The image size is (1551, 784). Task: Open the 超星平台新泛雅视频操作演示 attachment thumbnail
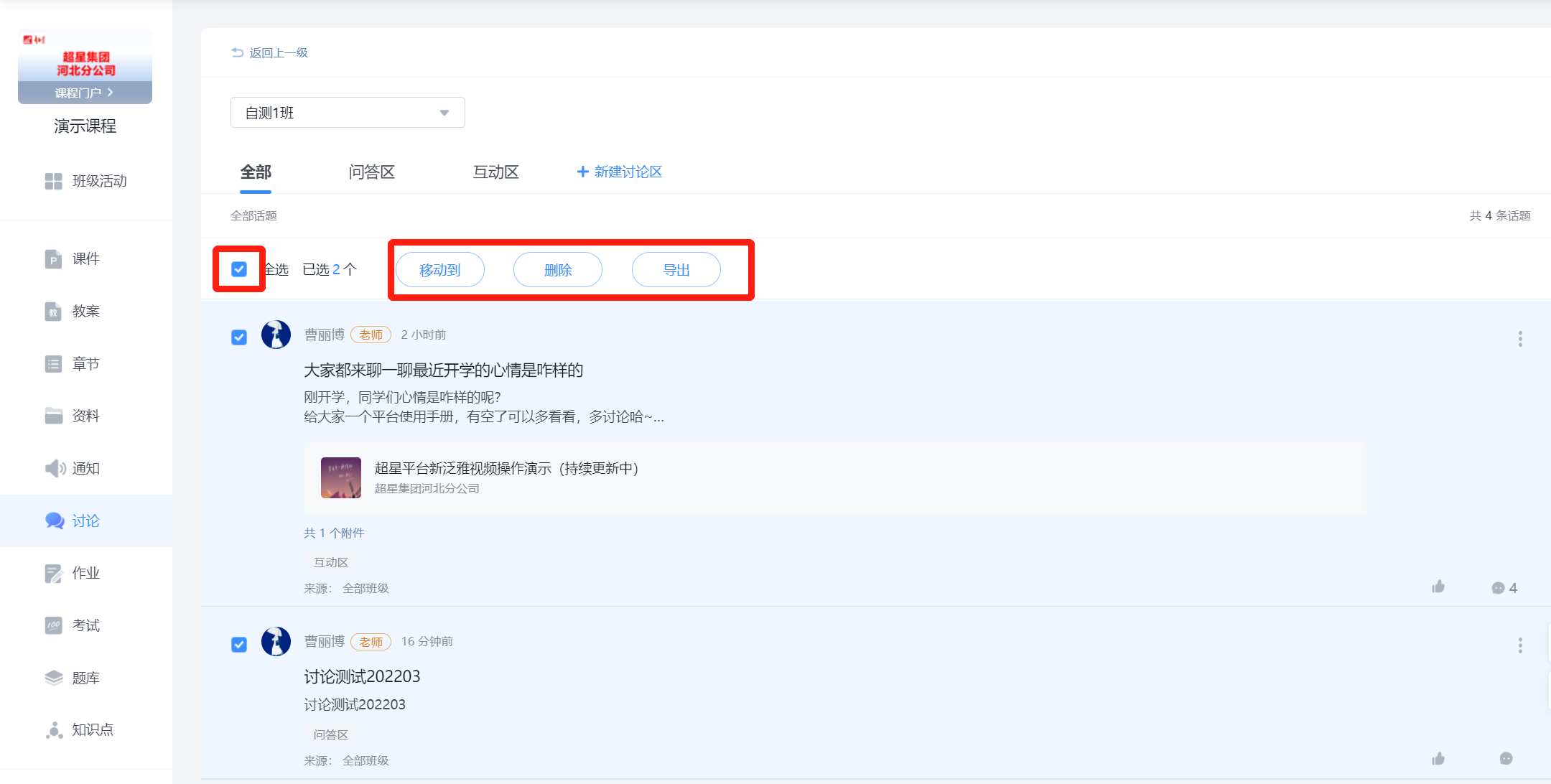pos(340,477)
